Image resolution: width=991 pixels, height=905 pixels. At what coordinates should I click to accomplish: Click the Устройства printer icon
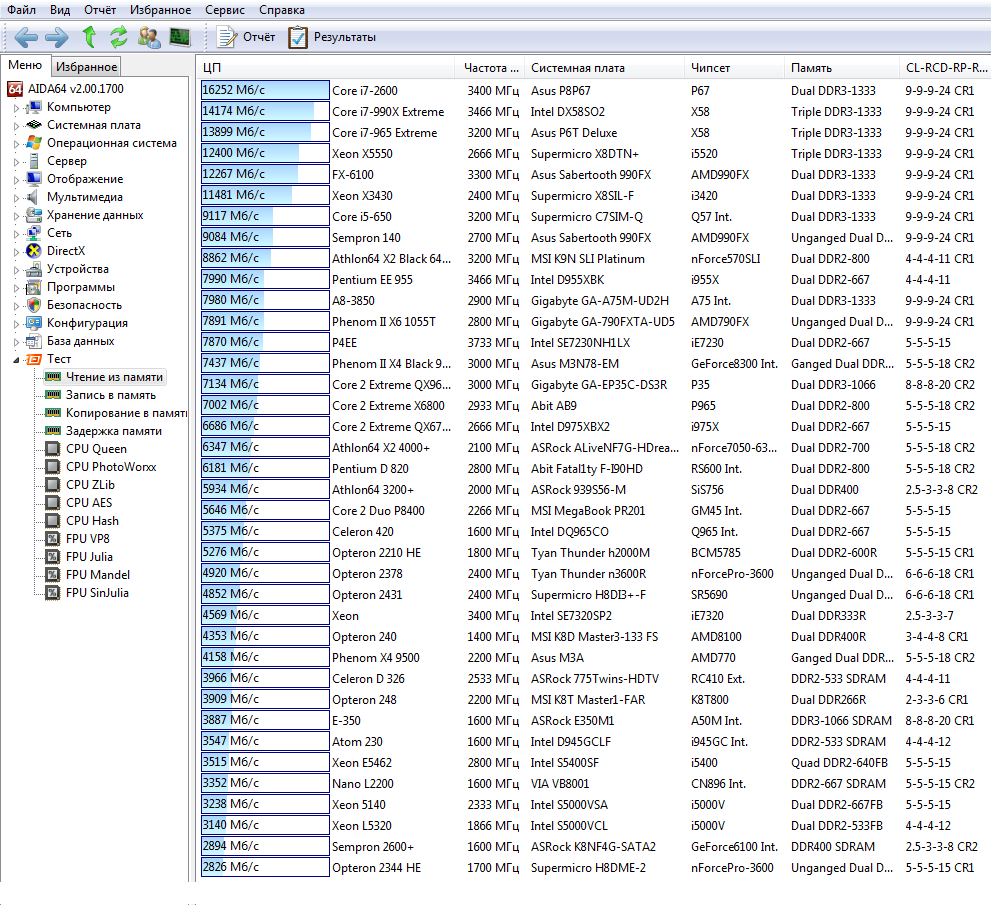pos(33,269)
